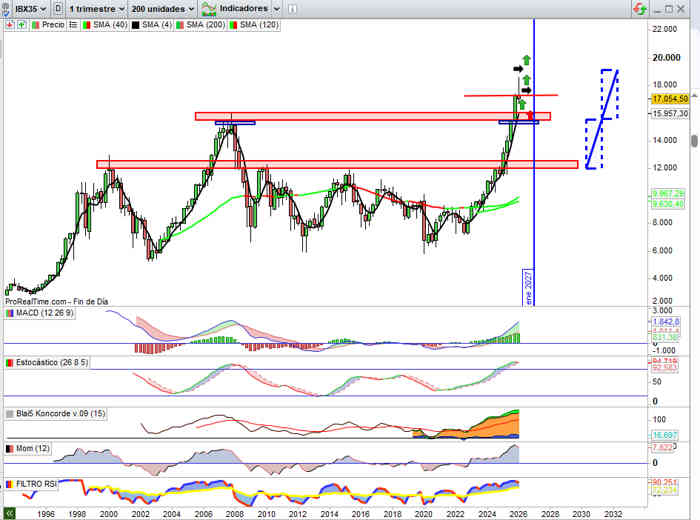Click the chart Indicadores icon
The image size is (700, 520).
click(208, 7)
